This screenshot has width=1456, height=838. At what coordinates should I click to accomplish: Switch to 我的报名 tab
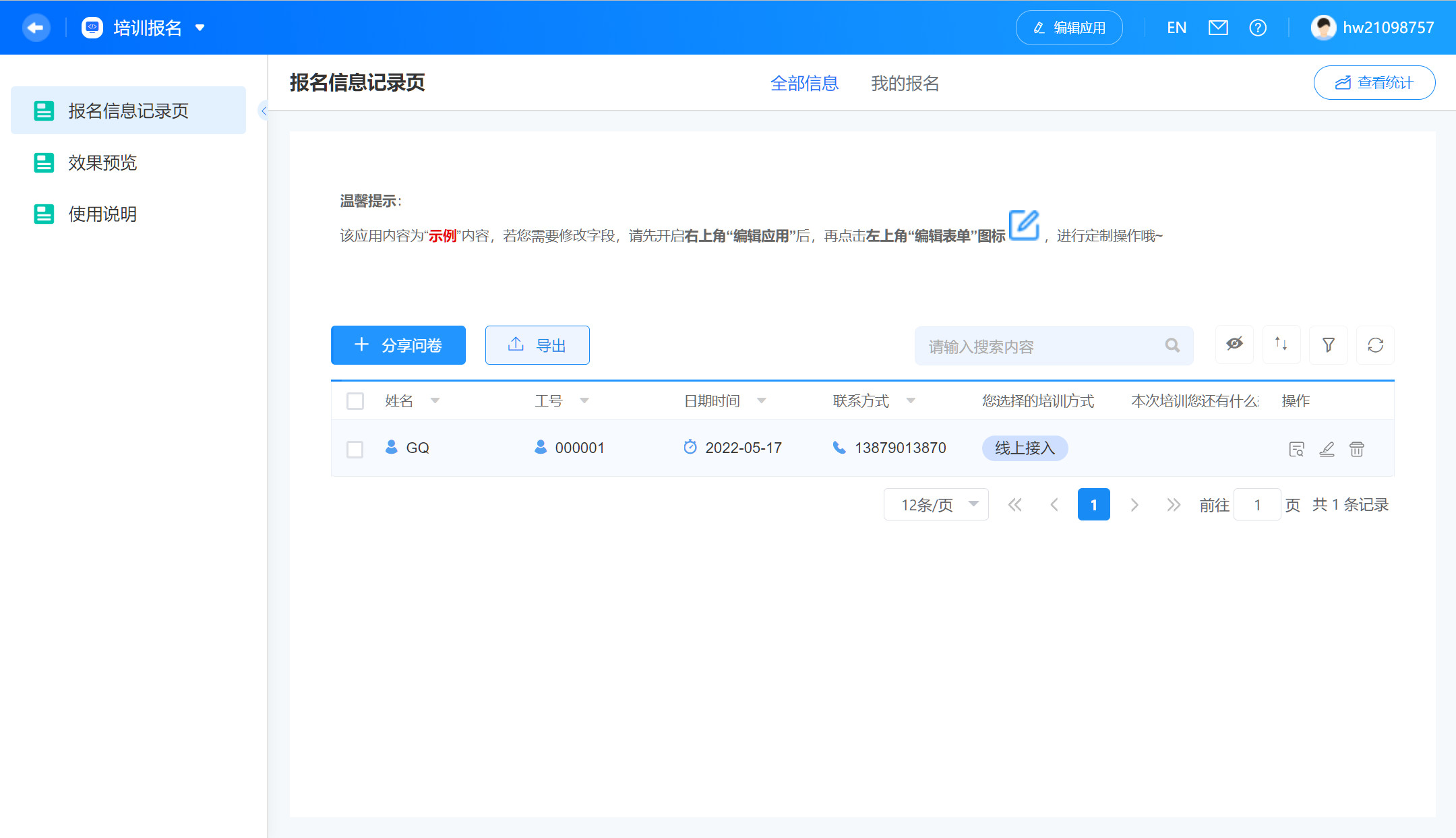pyautogui.click(x=905, y=83)
